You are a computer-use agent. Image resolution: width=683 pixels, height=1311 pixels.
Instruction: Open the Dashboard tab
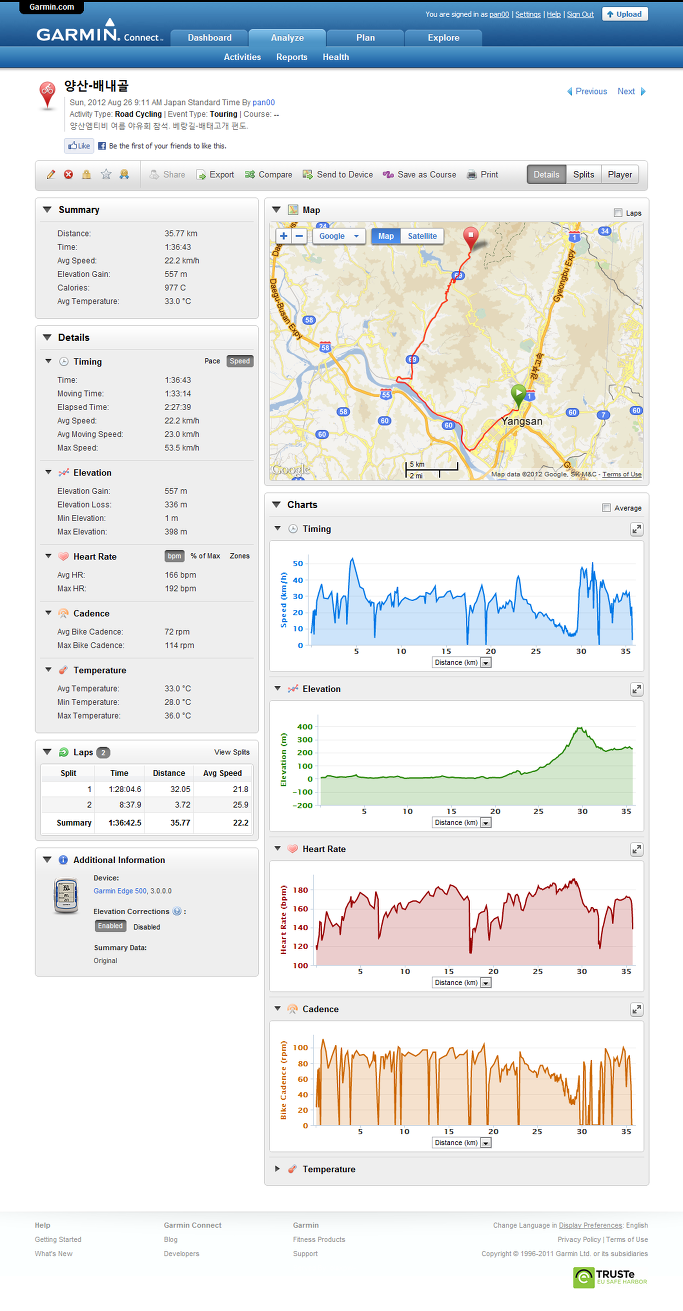tap(209, 38)
